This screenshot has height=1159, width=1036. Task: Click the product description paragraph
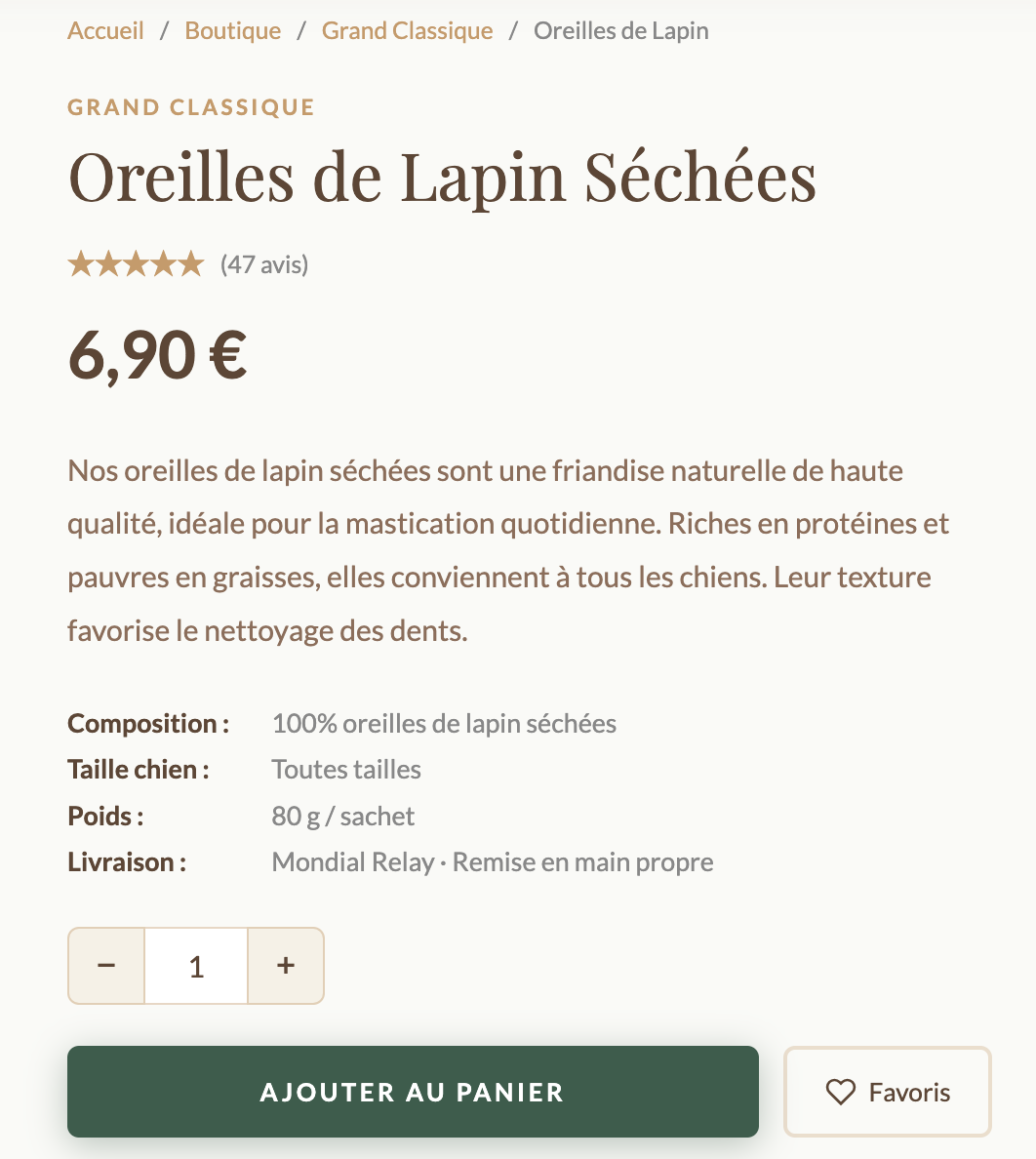[x=507, y=551]
